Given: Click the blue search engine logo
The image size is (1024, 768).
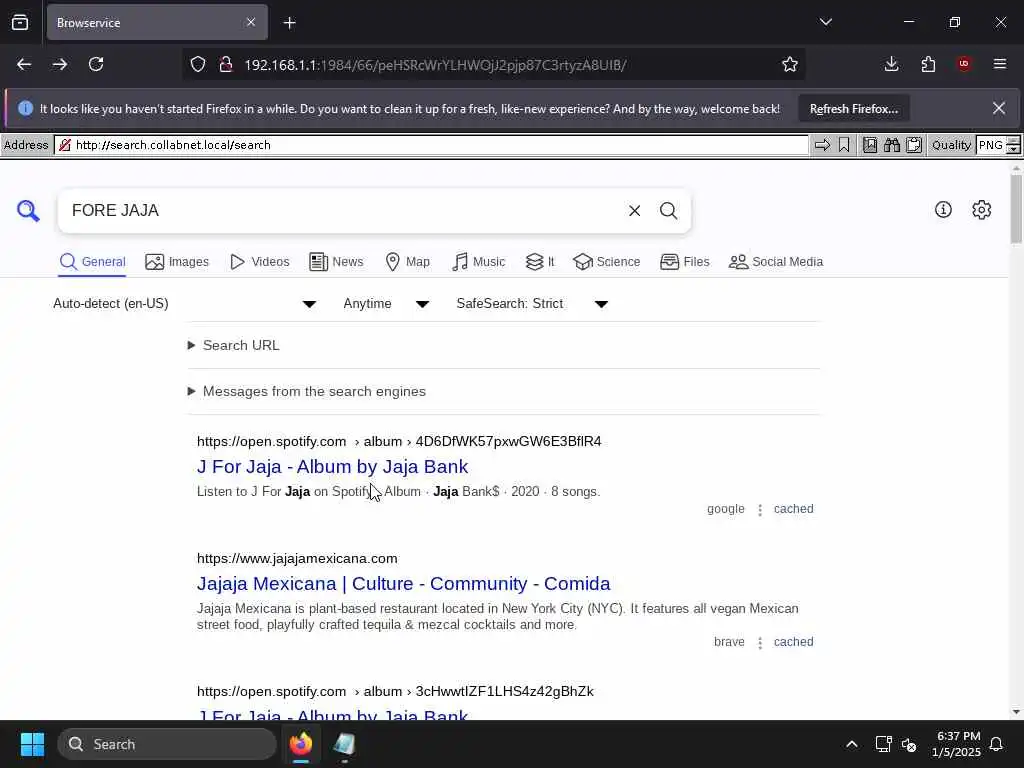Looking at the screenshot, I should click(x=28, y=210).
